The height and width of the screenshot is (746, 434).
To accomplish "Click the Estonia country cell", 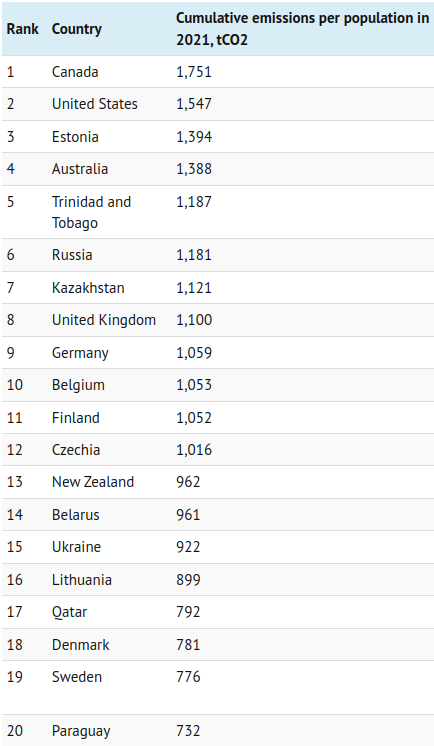I will 75,137.
